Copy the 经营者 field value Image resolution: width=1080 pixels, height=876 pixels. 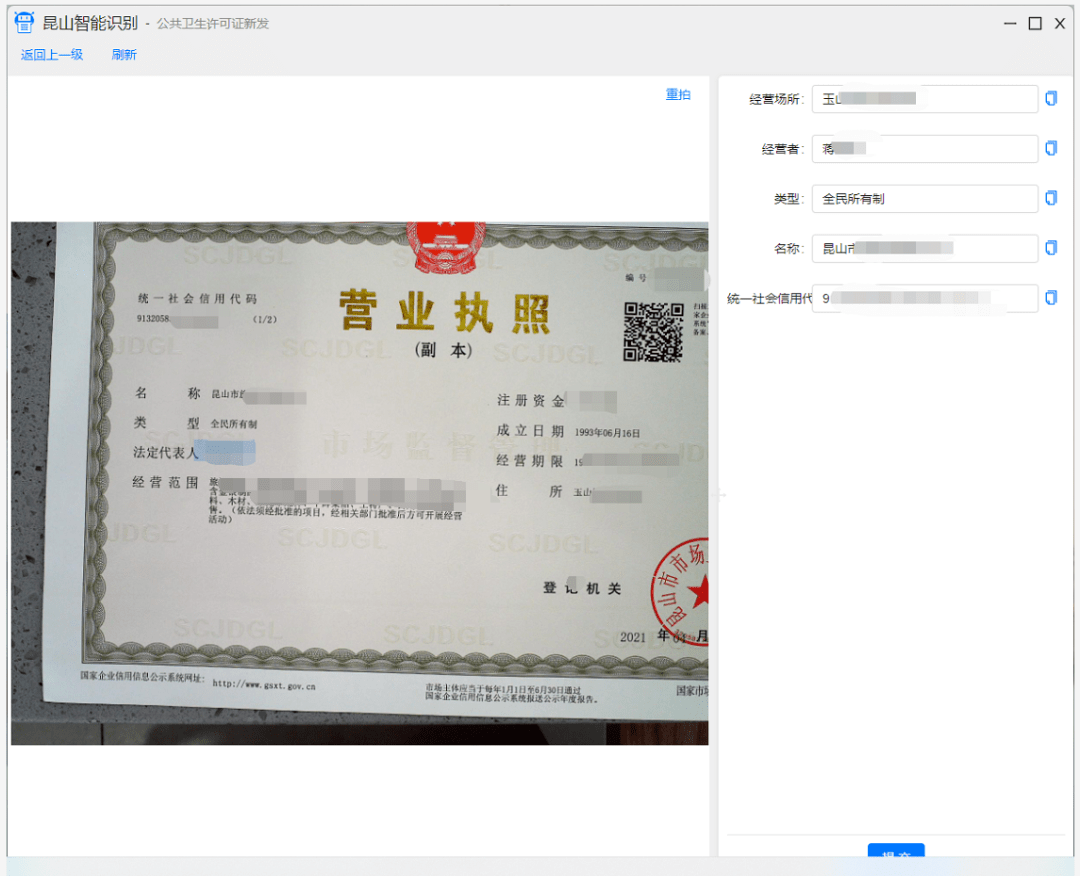coord(1051,148)
